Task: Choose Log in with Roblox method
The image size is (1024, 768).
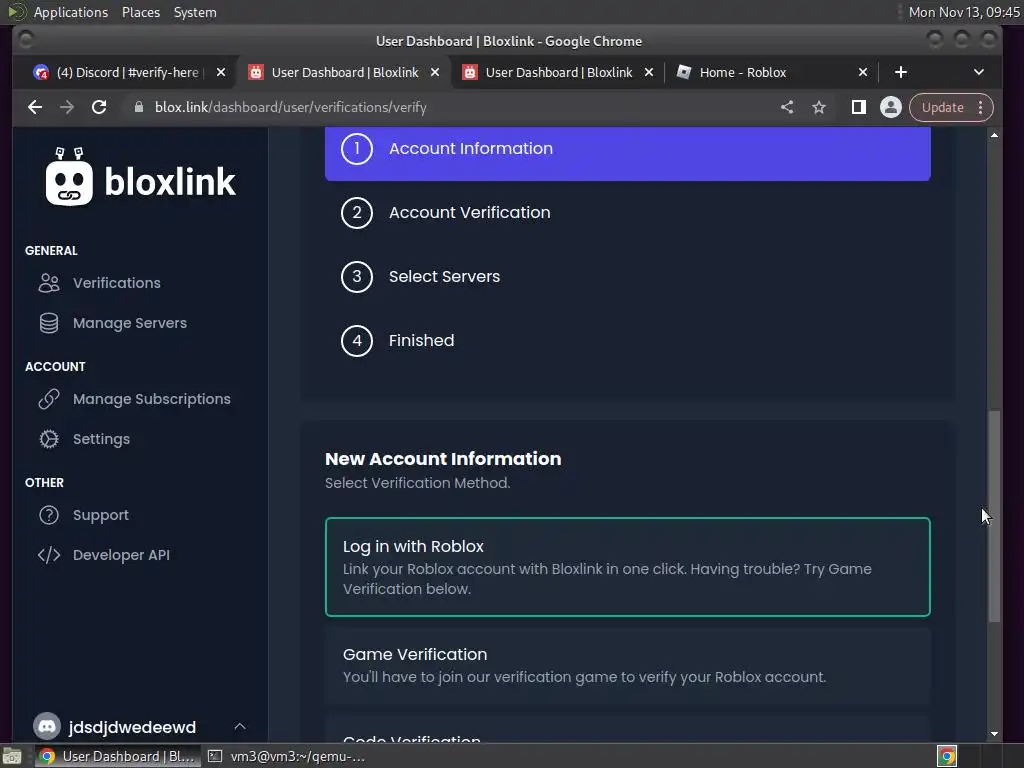Action: click(628, 567)
